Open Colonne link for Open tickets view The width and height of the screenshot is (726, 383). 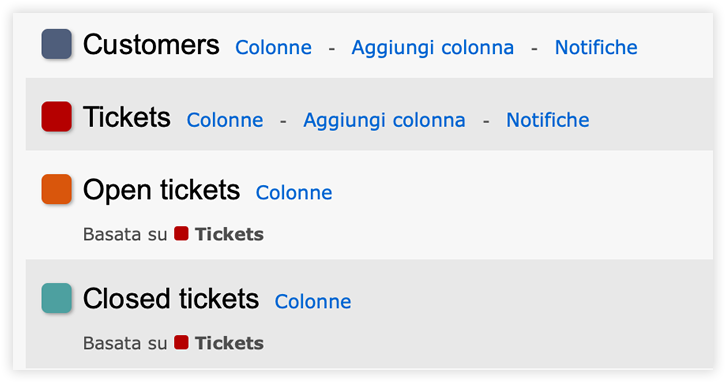coord(294,193)
